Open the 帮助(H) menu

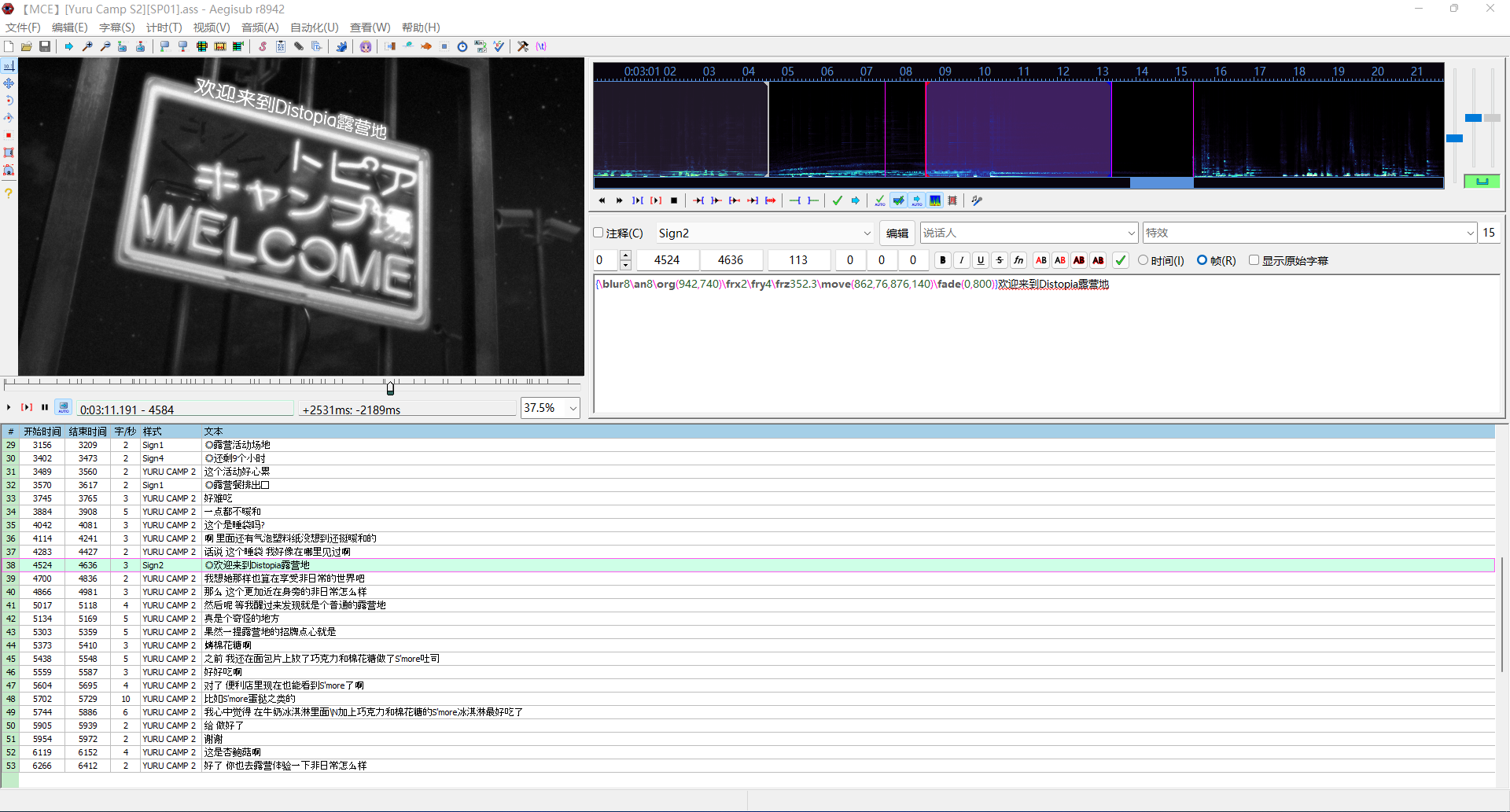tap(421, 28)
